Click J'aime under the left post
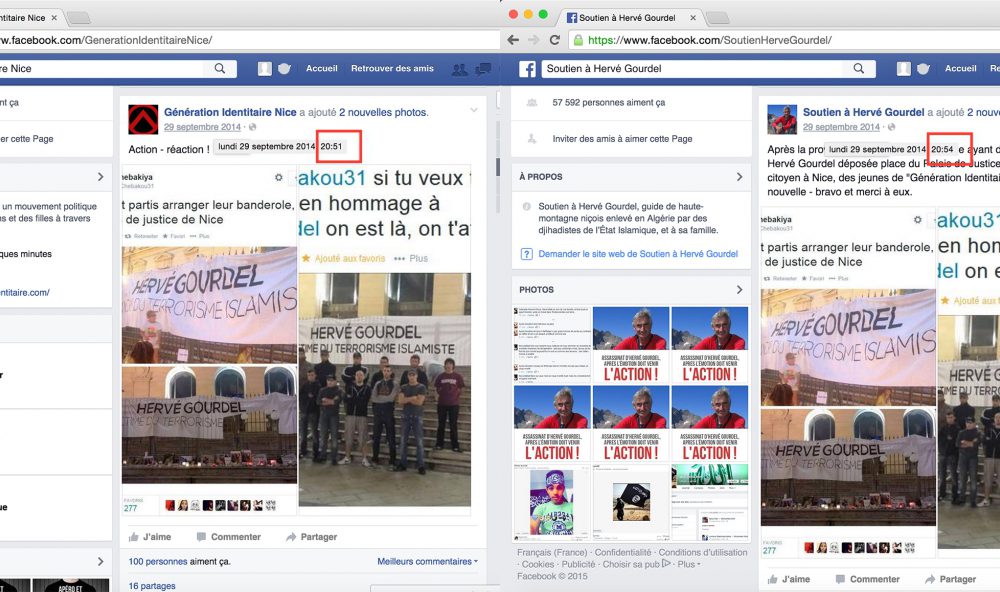The image size is (1000, 592). click(x=149, y=537)
